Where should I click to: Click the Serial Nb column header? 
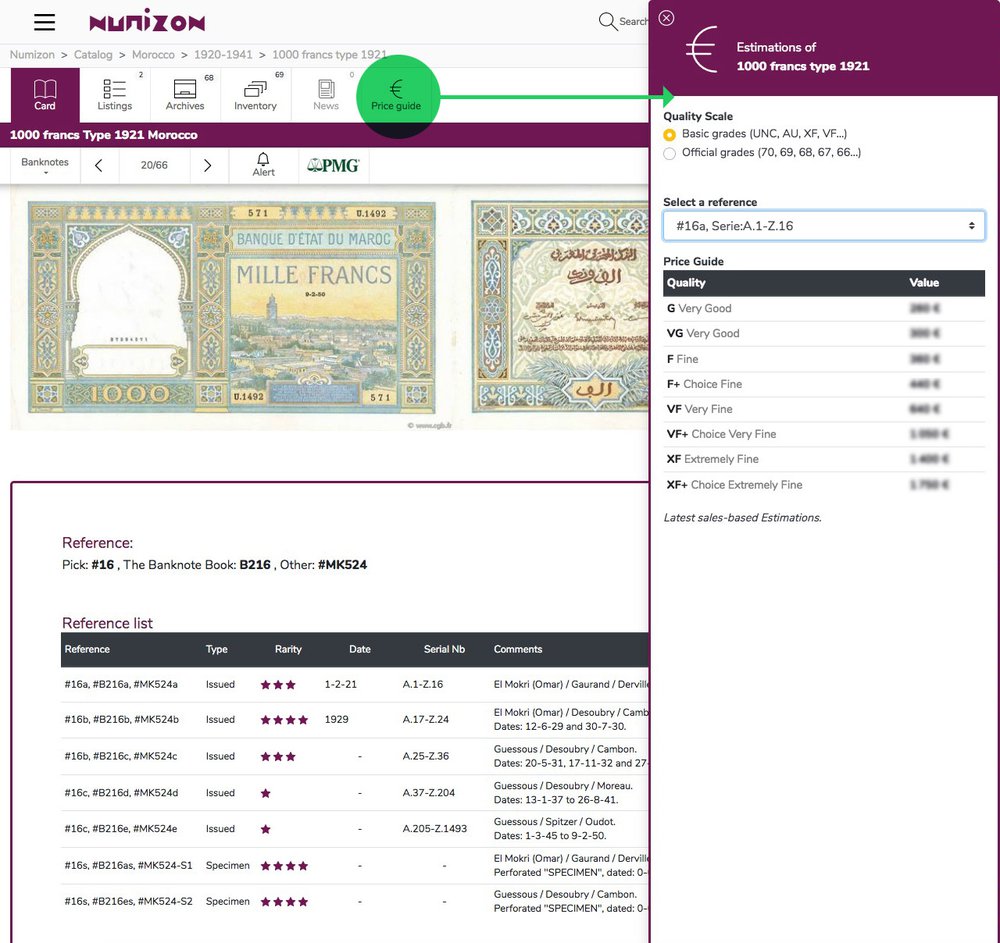445,649
